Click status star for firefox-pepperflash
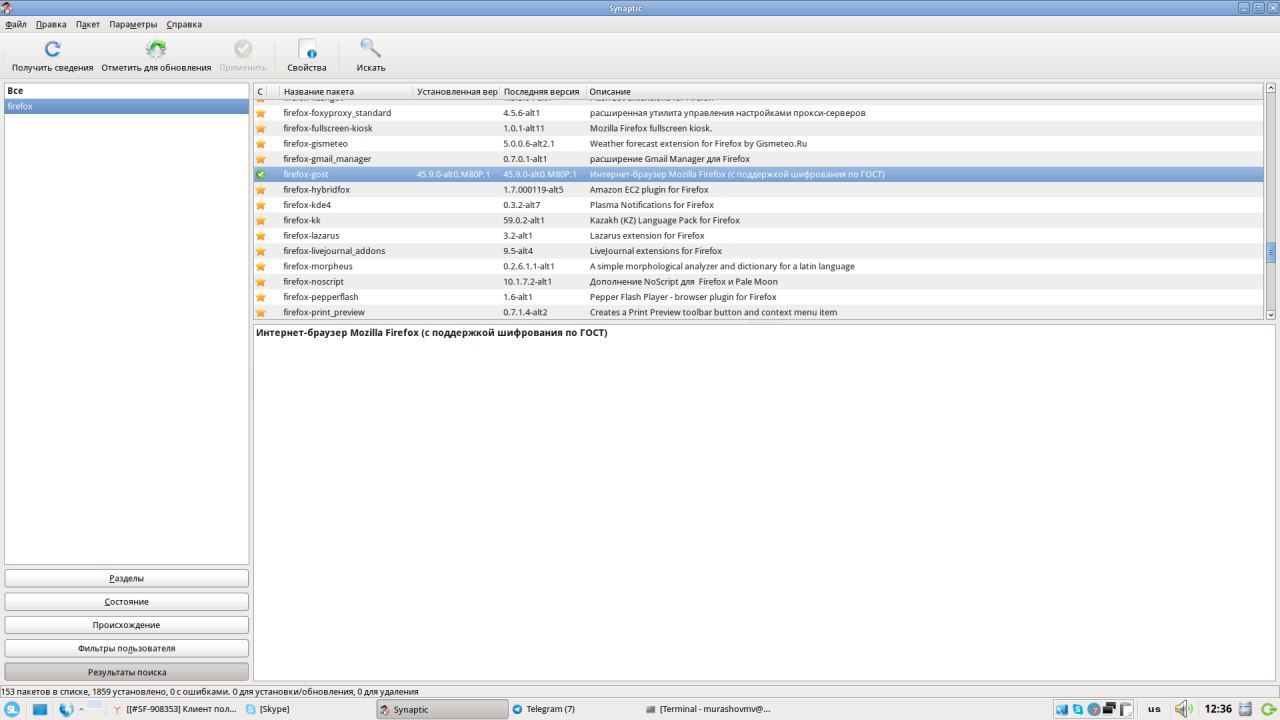 click(261, 297)
